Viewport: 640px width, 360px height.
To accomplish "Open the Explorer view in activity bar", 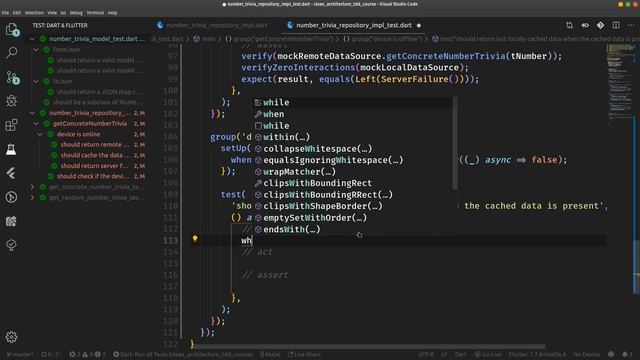I will coord(12,30).
